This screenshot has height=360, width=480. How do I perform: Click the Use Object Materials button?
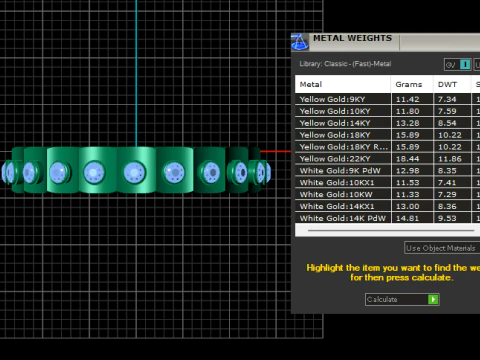tap(442, 248)
